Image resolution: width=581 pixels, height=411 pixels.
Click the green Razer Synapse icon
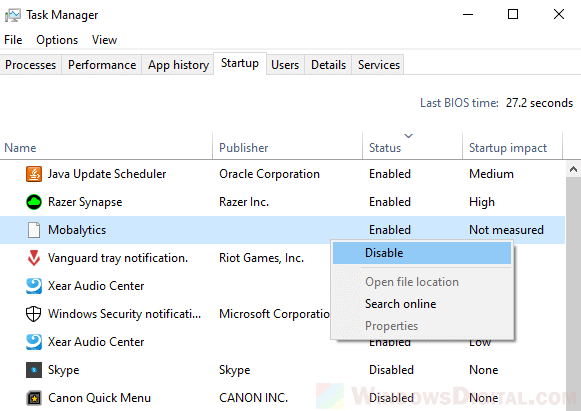34,202
